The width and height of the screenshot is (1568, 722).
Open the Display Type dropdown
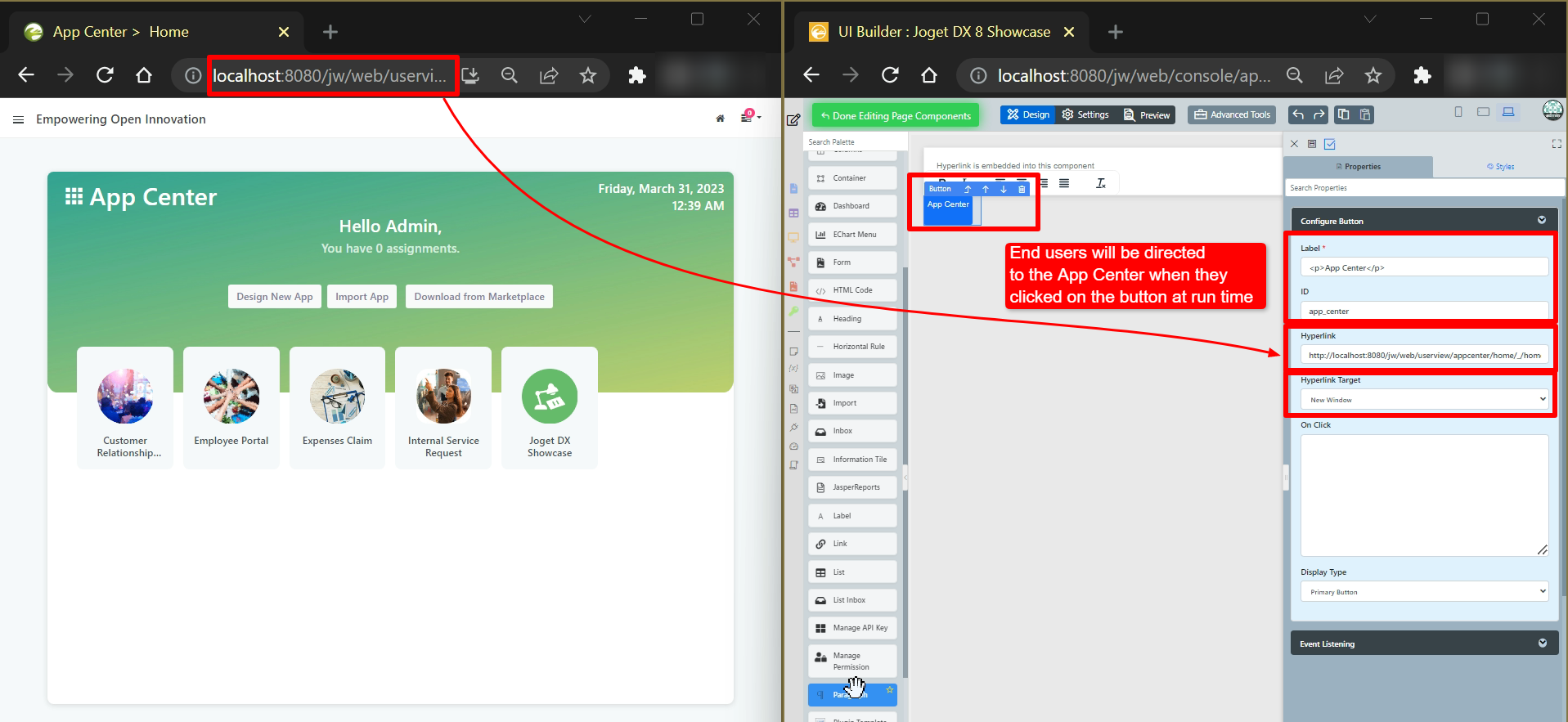tap(1423, 592)
